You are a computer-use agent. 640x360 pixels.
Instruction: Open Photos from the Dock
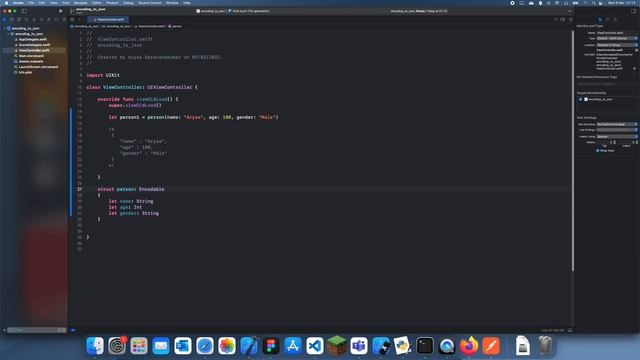227,346
